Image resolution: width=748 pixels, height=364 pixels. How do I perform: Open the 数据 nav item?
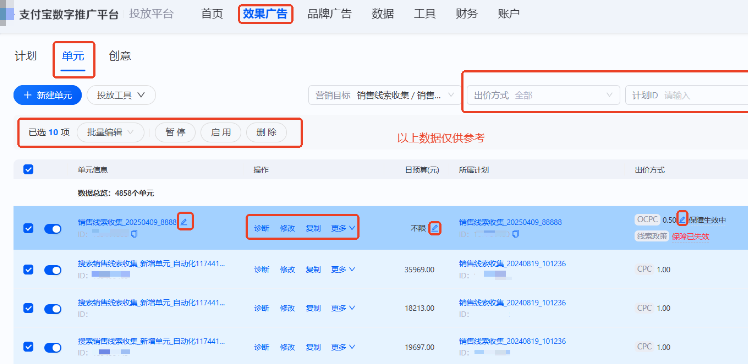click(383, 14)
